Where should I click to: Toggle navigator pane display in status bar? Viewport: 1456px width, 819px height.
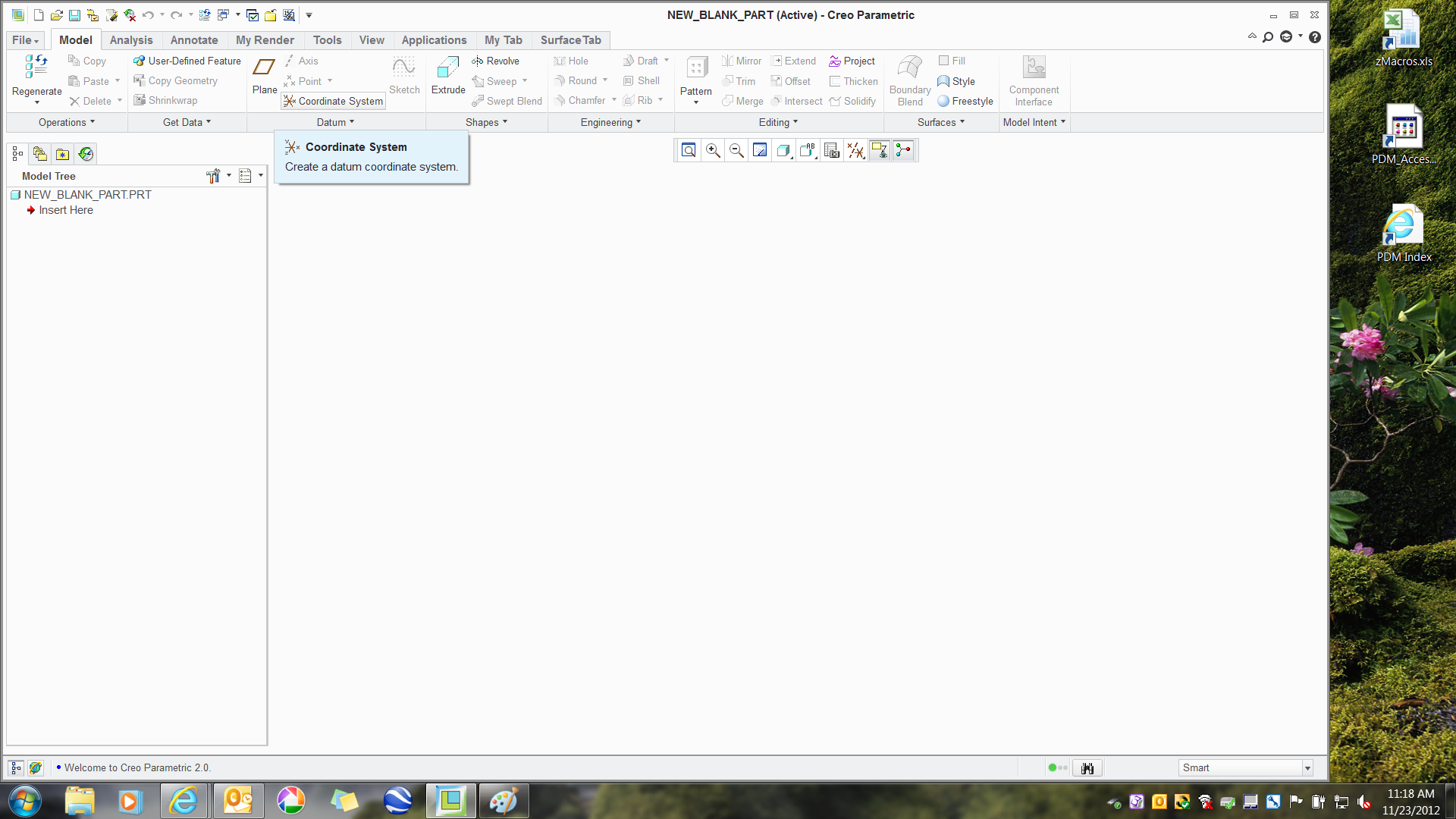click(x=16, y=768)
